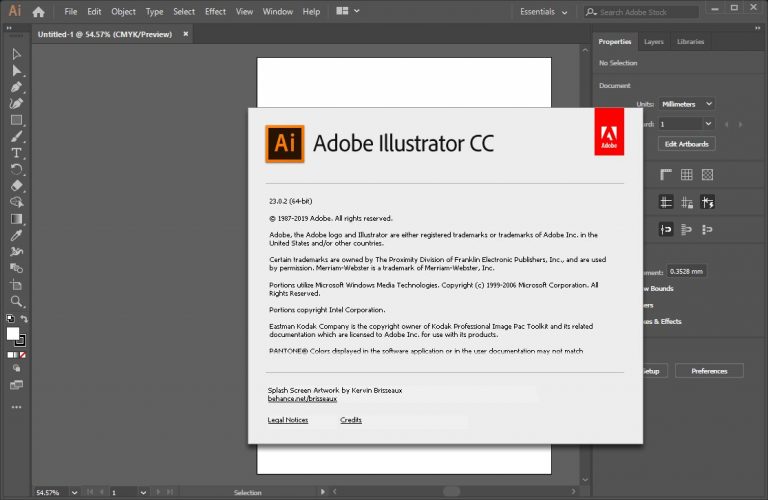Select the Gradient tool

pyautogui.click(x=17, y=219)
